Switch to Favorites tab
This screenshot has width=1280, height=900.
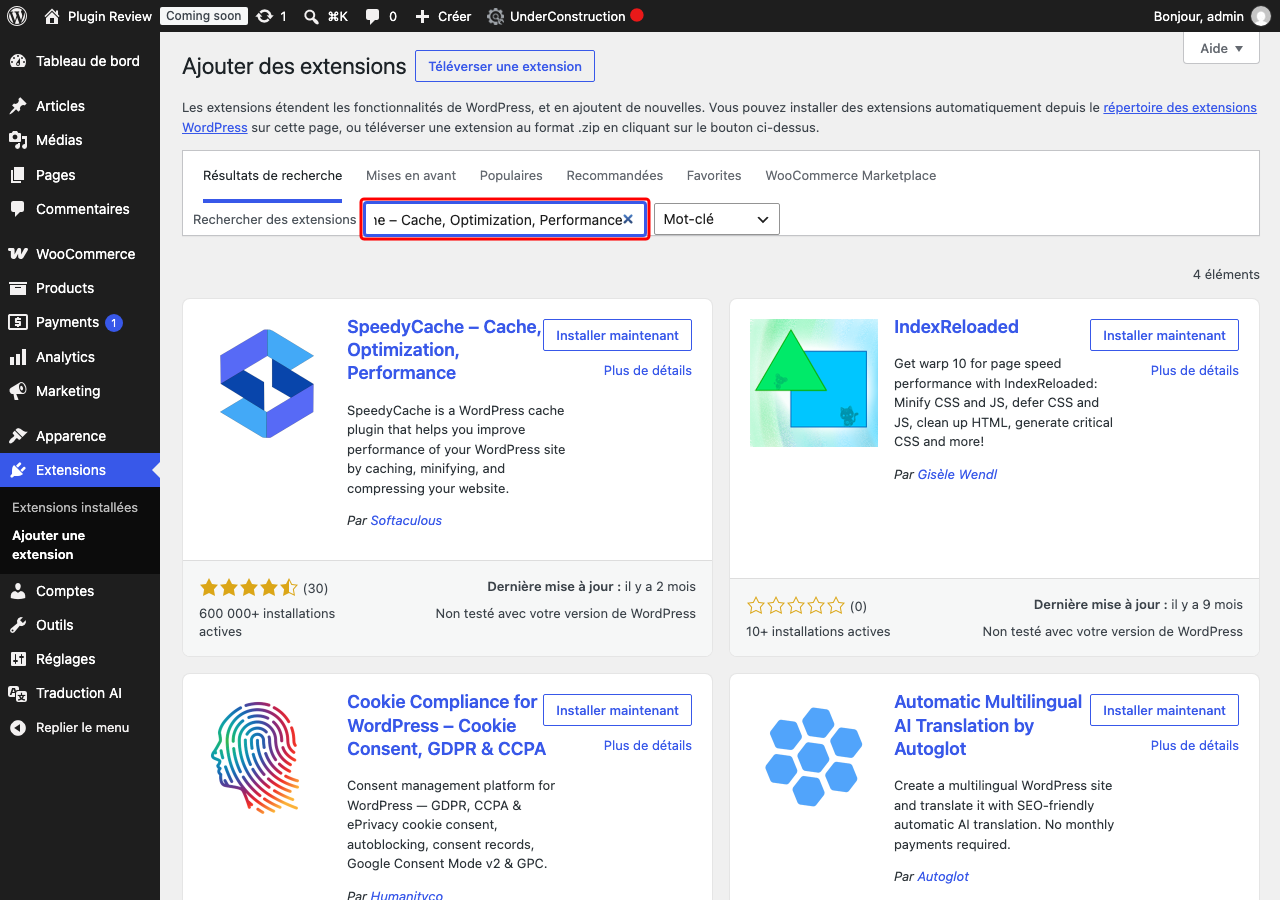pyautogui.click(x=714, y=175)
